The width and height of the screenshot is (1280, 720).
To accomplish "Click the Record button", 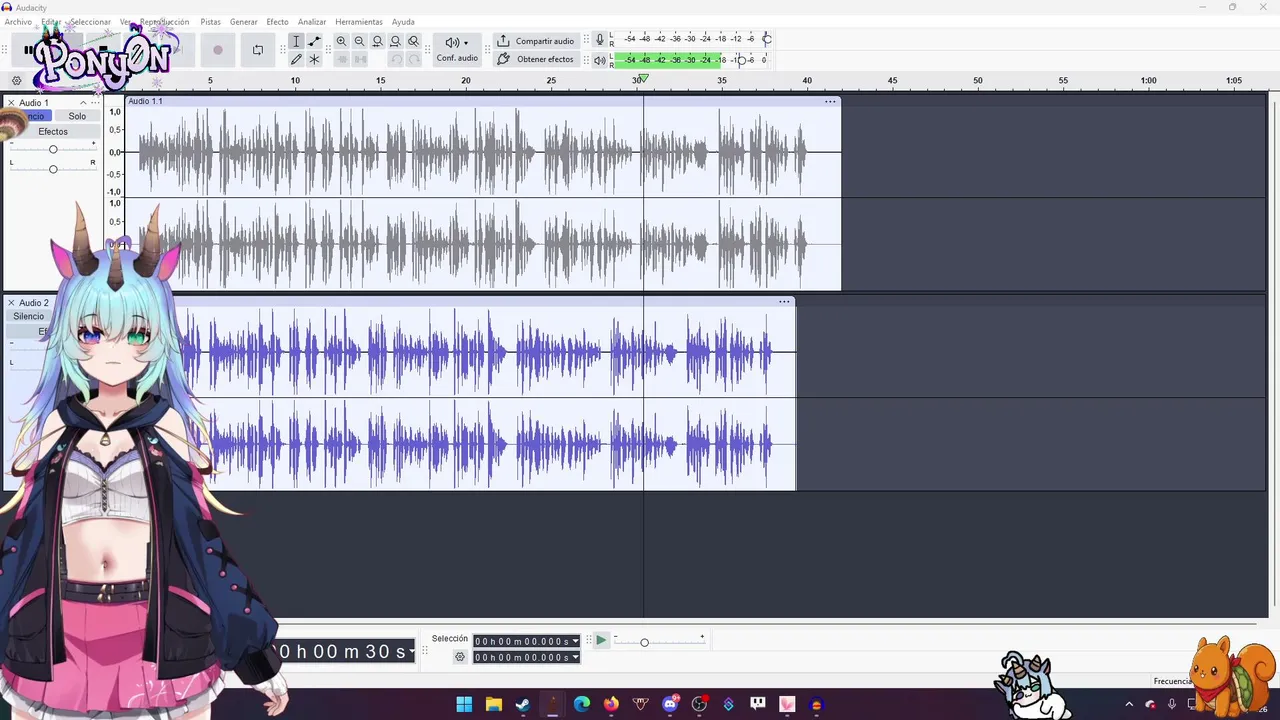I will pyautogui.click(x=217, y=50).
